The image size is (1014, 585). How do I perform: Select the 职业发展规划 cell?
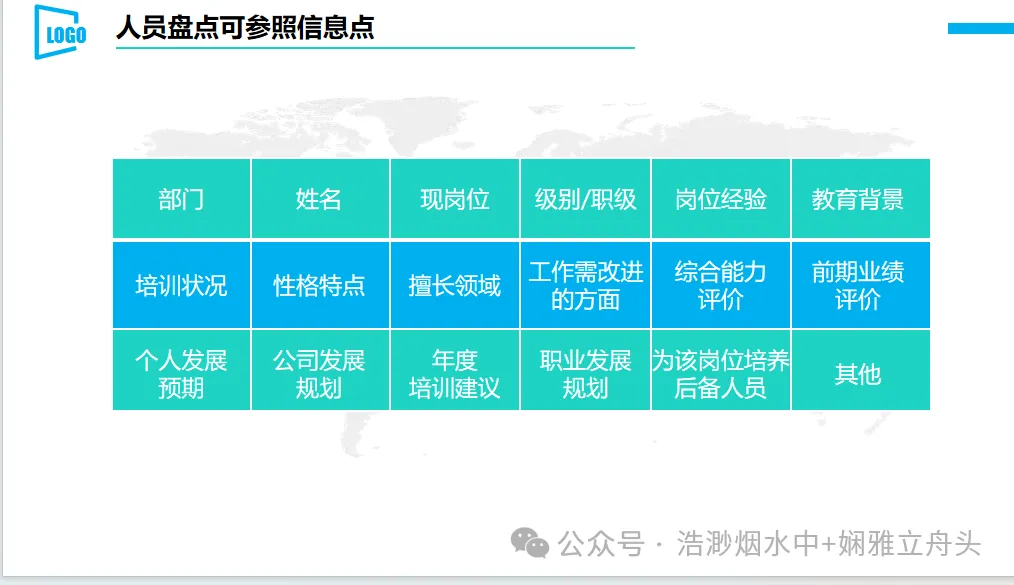tap(585, 370)
